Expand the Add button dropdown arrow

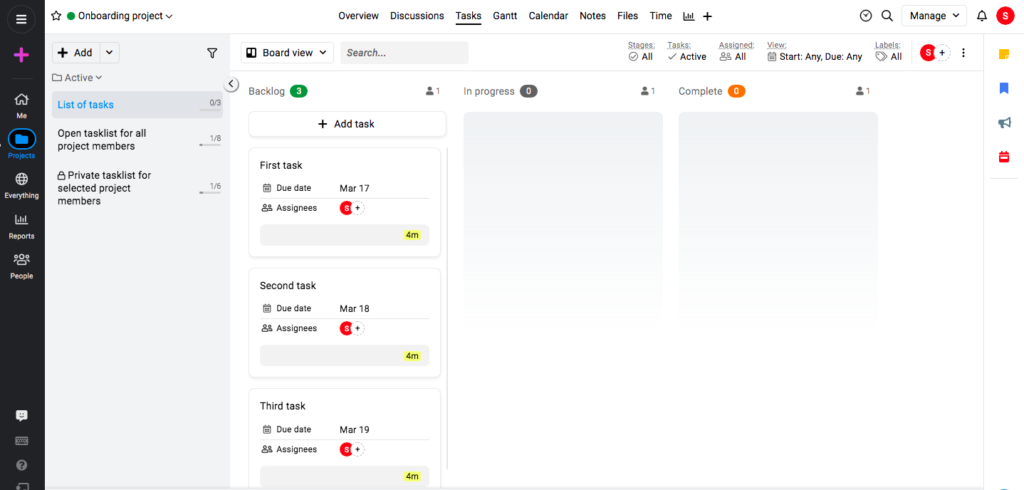pyautogui.click(x=110, y=53)
